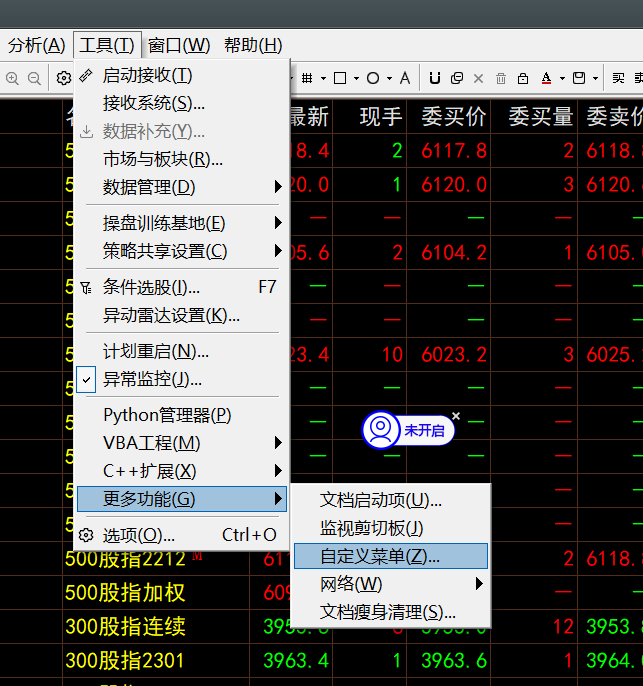
Task: Close the floating 未开启 badge
Action: pyautogui.click(x=456, y=415)
